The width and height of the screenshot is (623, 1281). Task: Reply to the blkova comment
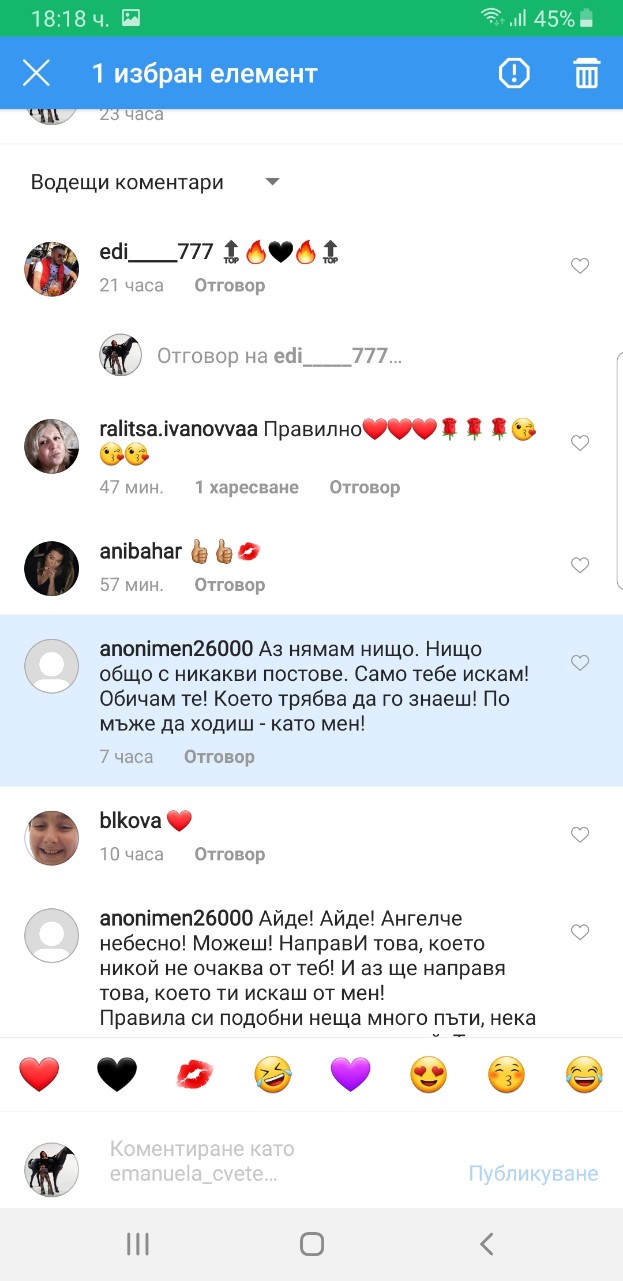click(229, 854)
